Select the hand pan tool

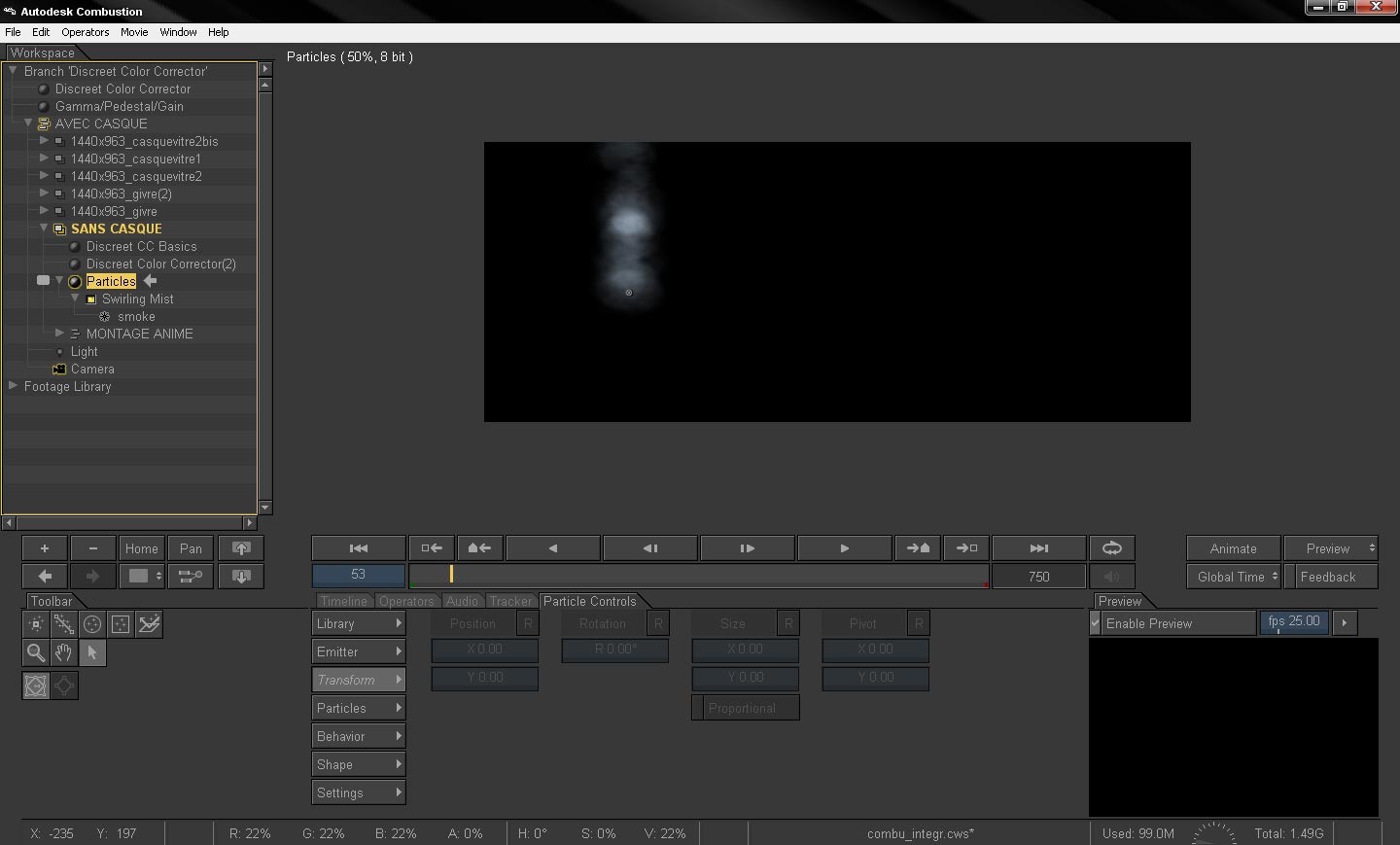click(64, 652)
